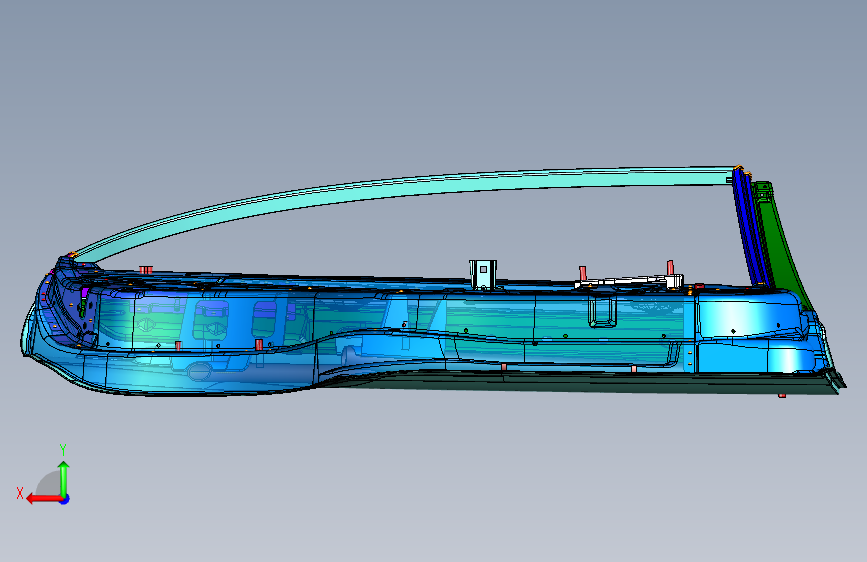The image size is (867, 562).
Task: Select the red pin below the bottom right edge
Action: pyautogui.click(x=782, y=396)
